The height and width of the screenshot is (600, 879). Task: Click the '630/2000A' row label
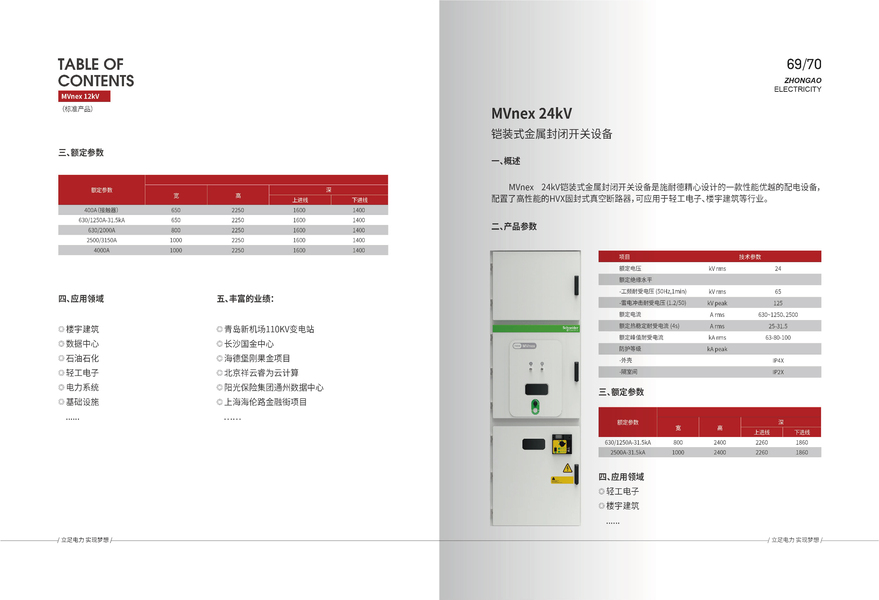tap(101, 230)
